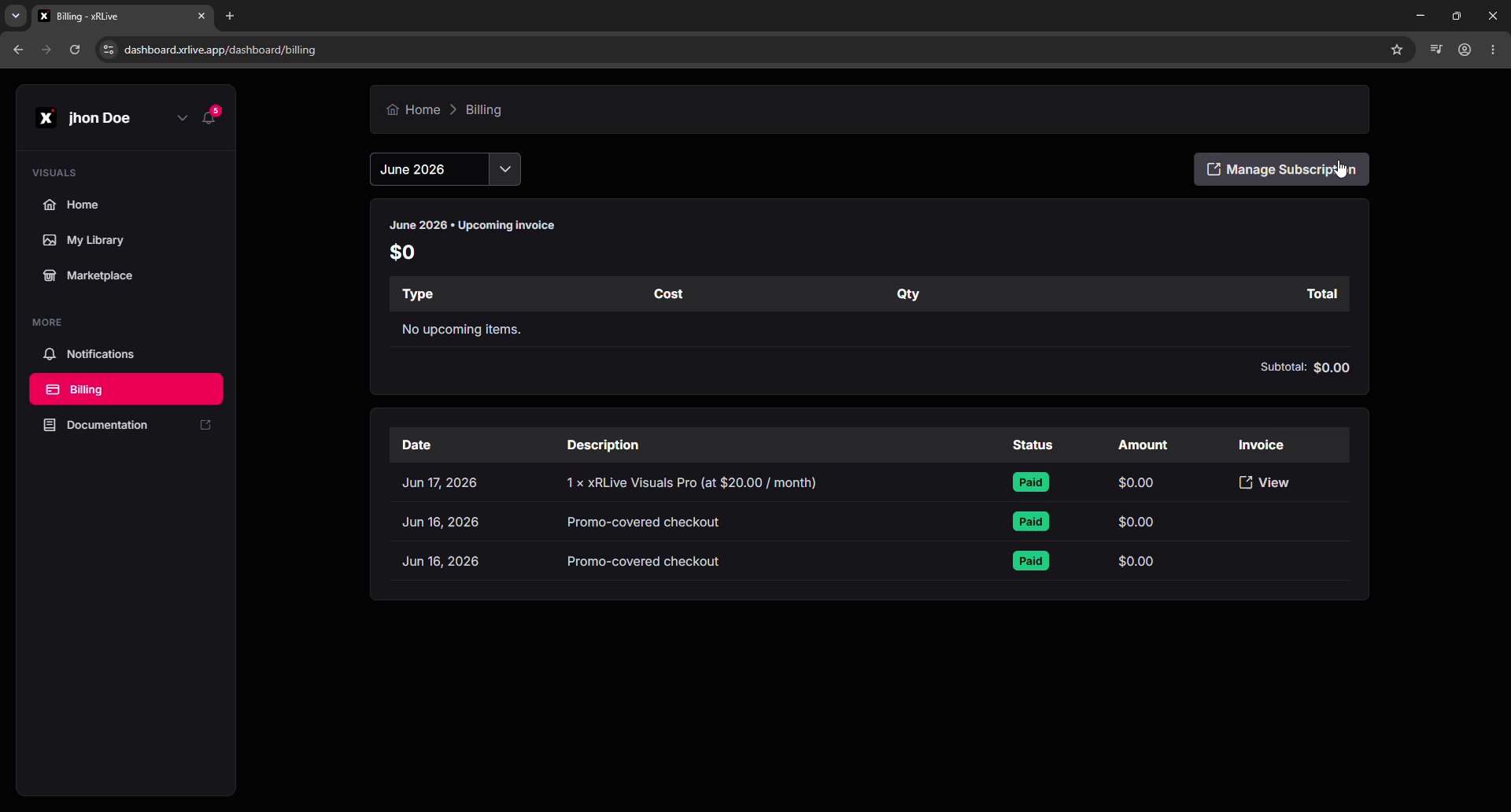Open Documentation link in sidebar

(x=126, y=425)
